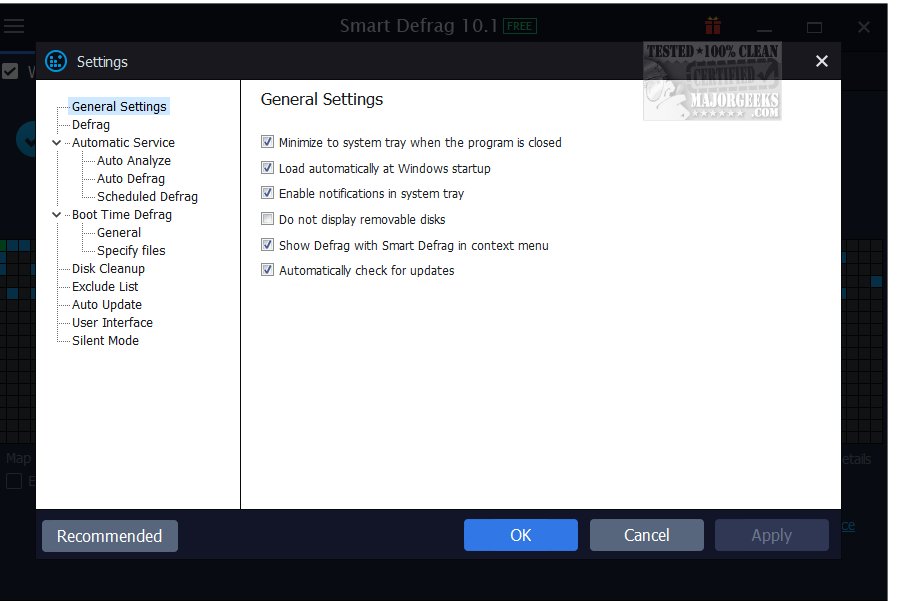This screenshot has width=897, height=601.
Task: Collapse the Automatic Service tree node
Action: (56, 142)
